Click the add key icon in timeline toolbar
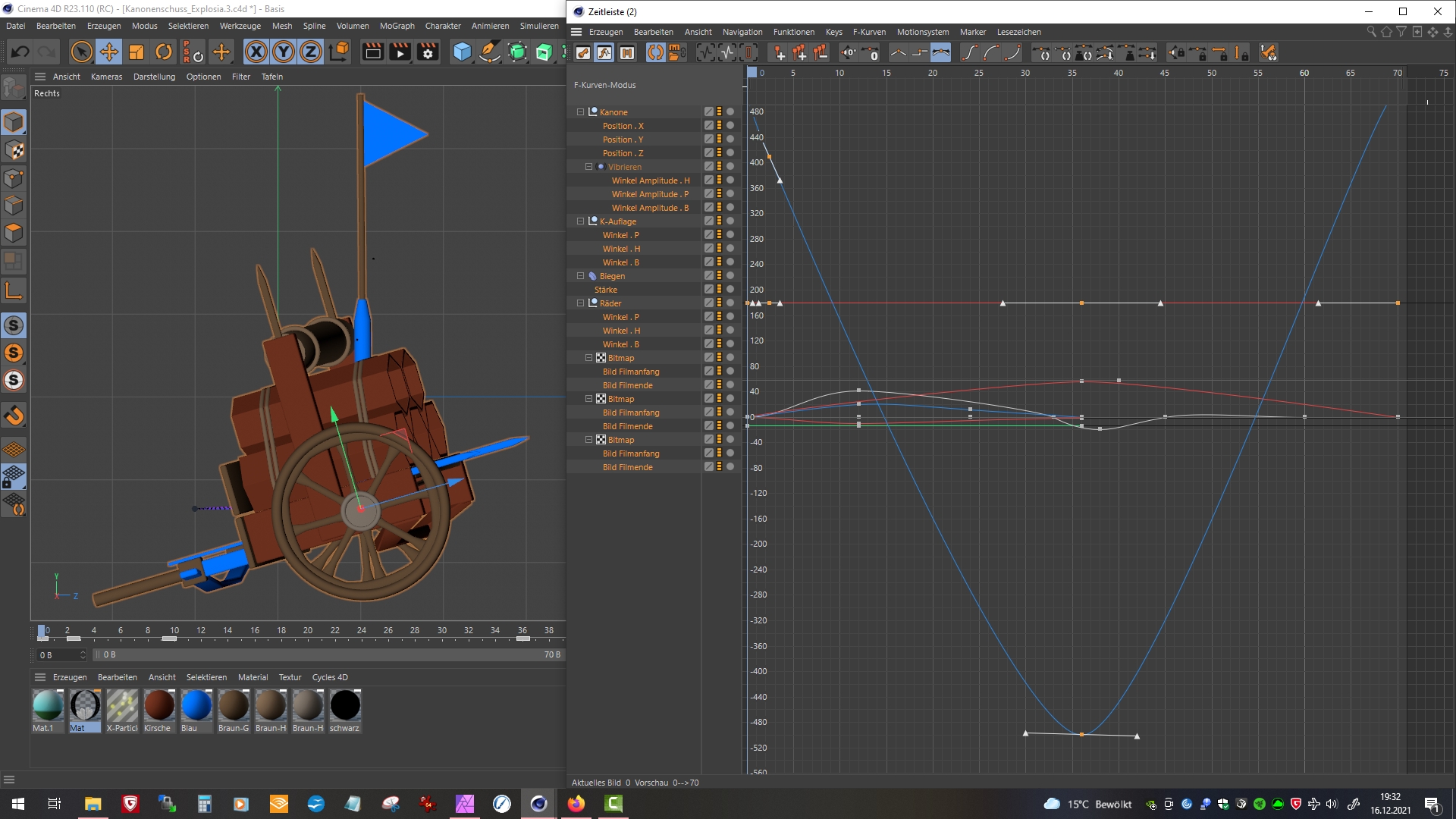 click(x=778, y=52)
